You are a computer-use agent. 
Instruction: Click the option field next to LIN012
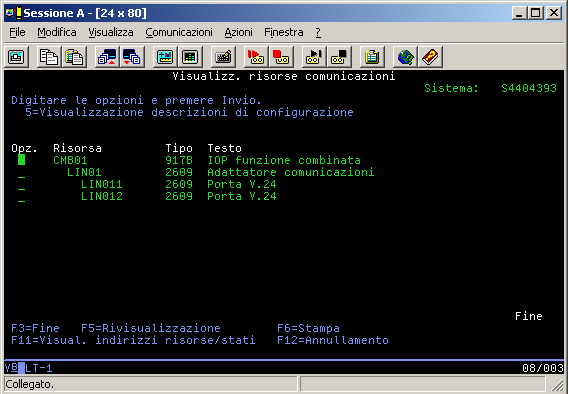click(x=21, y=196)
